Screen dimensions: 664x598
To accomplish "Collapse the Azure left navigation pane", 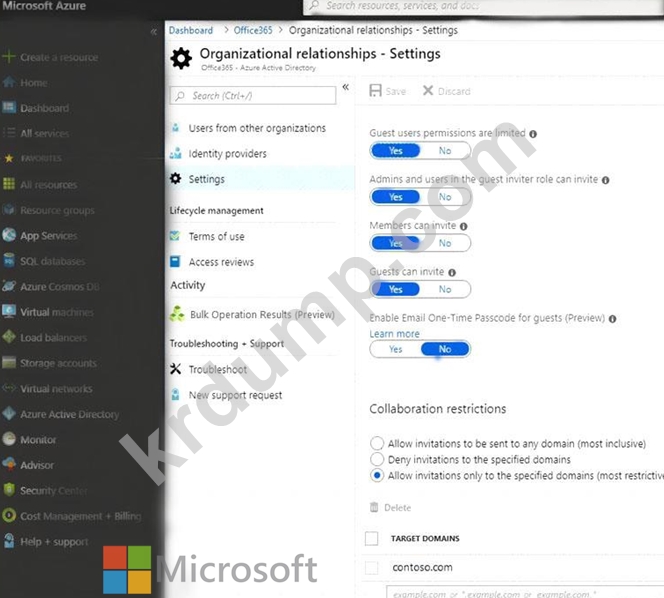I will tap(154, 32).
